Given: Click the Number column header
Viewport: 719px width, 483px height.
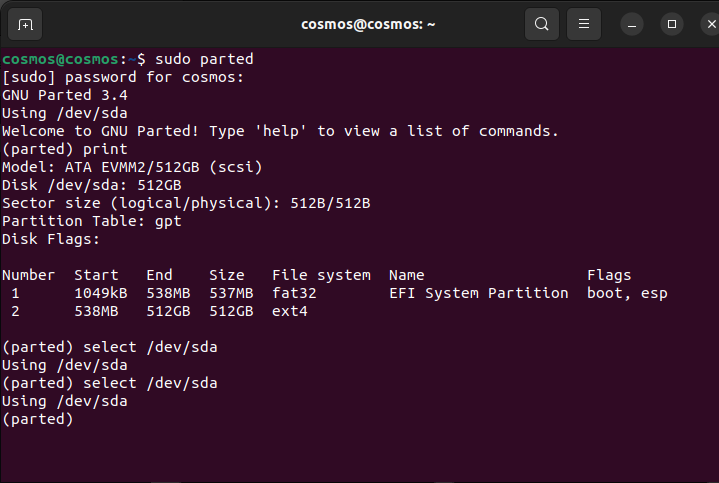Looking at the screenshot, I should coord(28,275).
